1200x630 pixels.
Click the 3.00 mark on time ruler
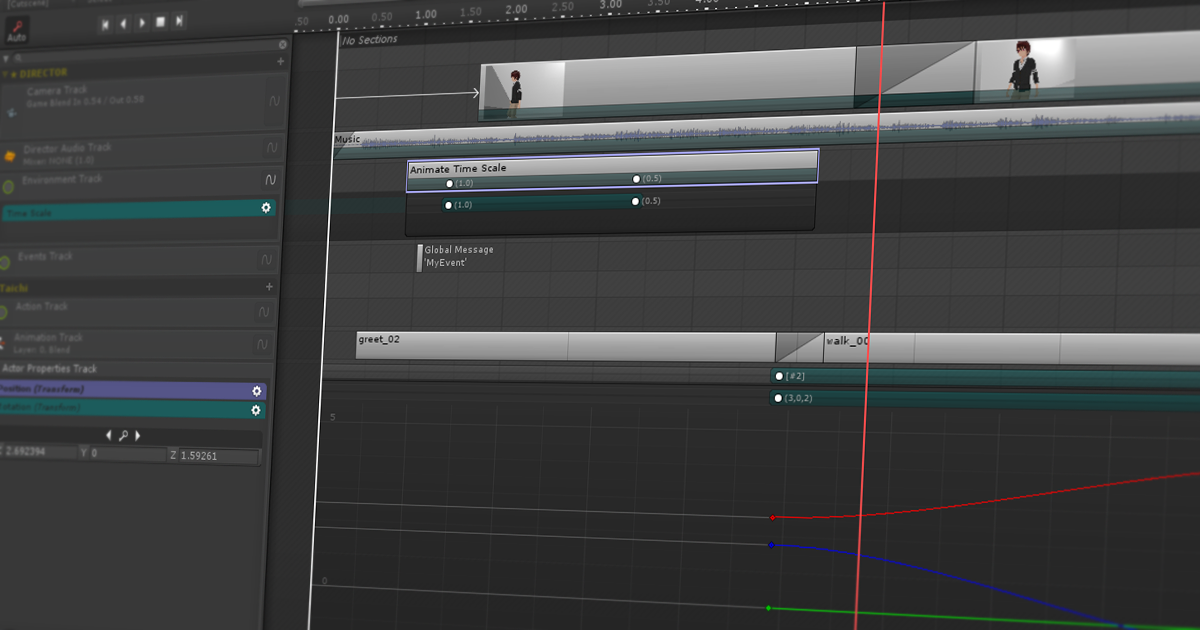[x=611, y=5]
